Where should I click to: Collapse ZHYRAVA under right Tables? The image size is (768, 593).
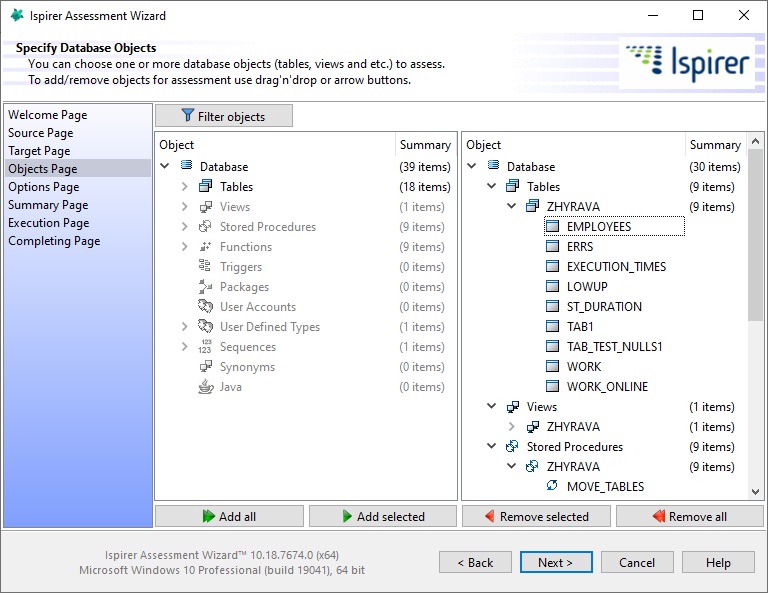tap(511, 206)
